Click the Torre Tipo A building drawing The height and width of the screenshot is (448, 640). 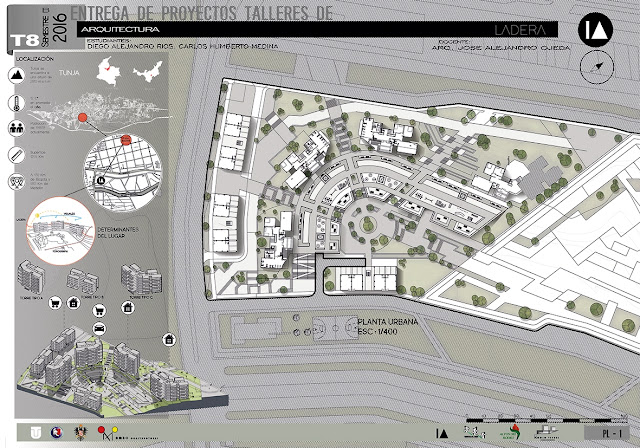[x=31, y=277]
